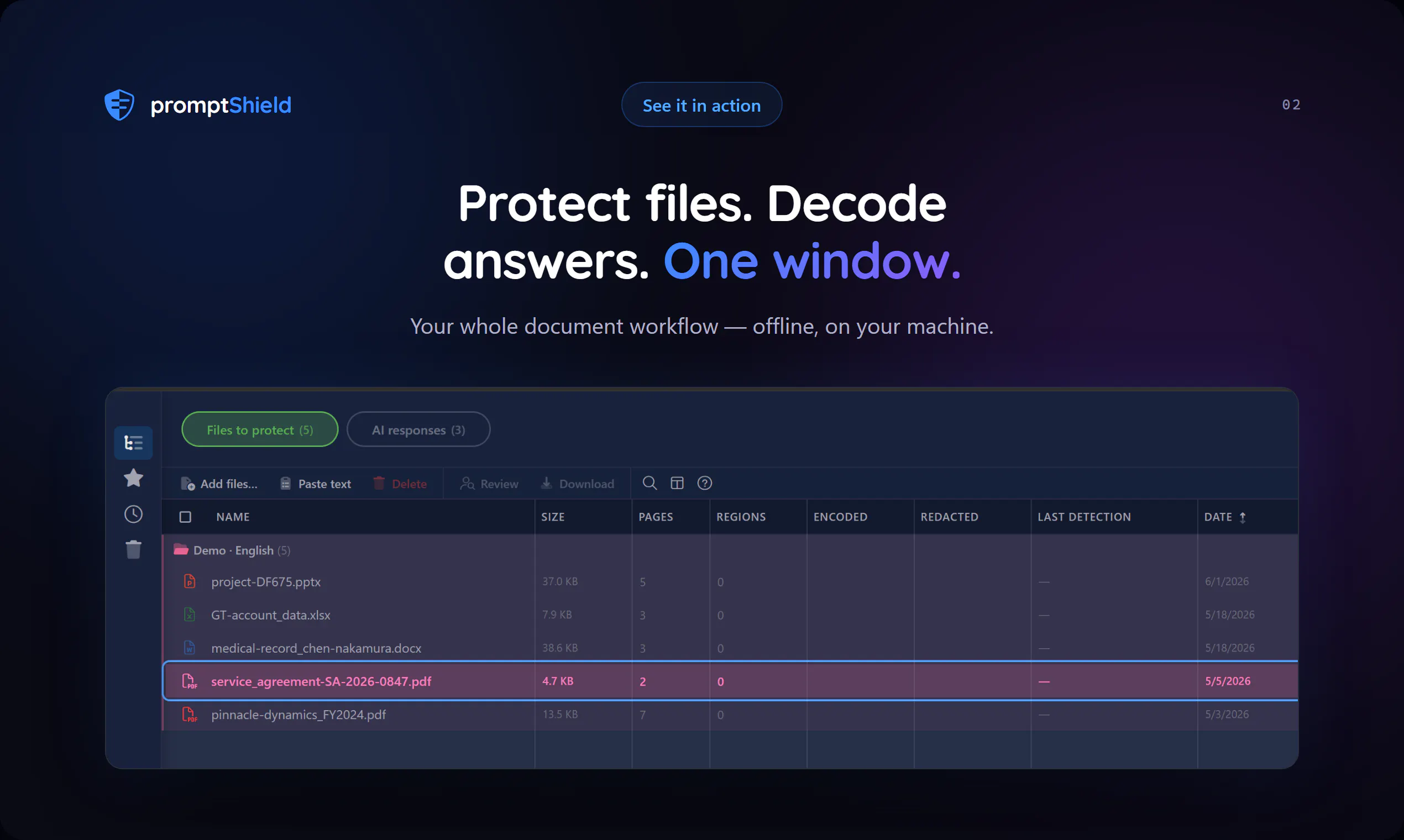Sort by the REDACTED column header

click(x=950, y=517)
